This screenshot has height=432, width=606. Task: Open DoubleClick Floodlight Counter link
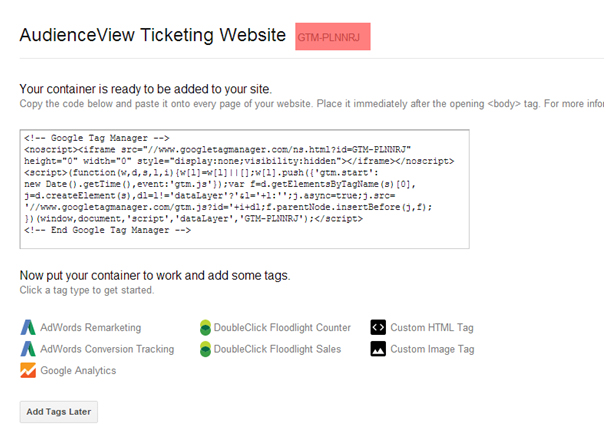pyautogui.click(x=282, y=328)
